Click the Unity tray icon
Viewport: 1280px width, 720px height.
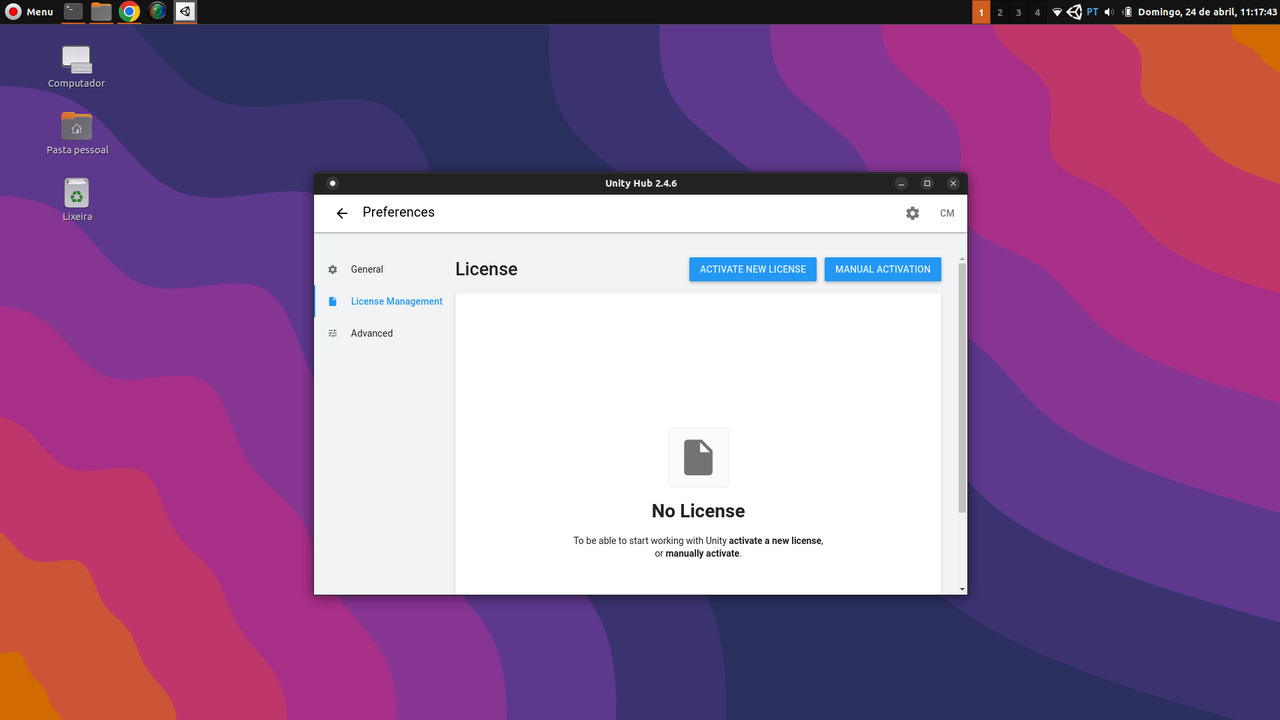tap(1074, 12)
